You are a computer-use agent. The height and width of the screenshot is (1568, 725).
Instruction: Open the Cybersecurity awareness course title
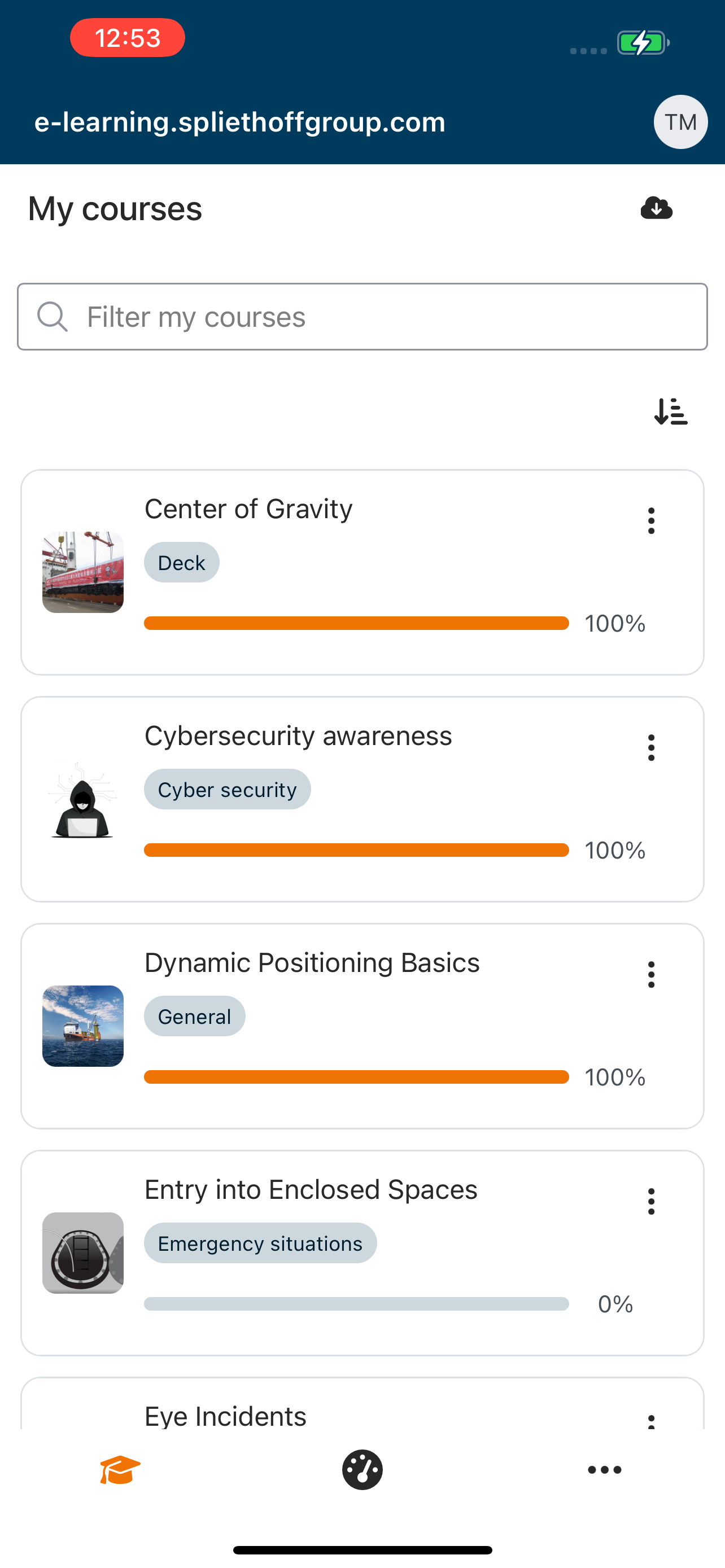click(x=298, y=736)
